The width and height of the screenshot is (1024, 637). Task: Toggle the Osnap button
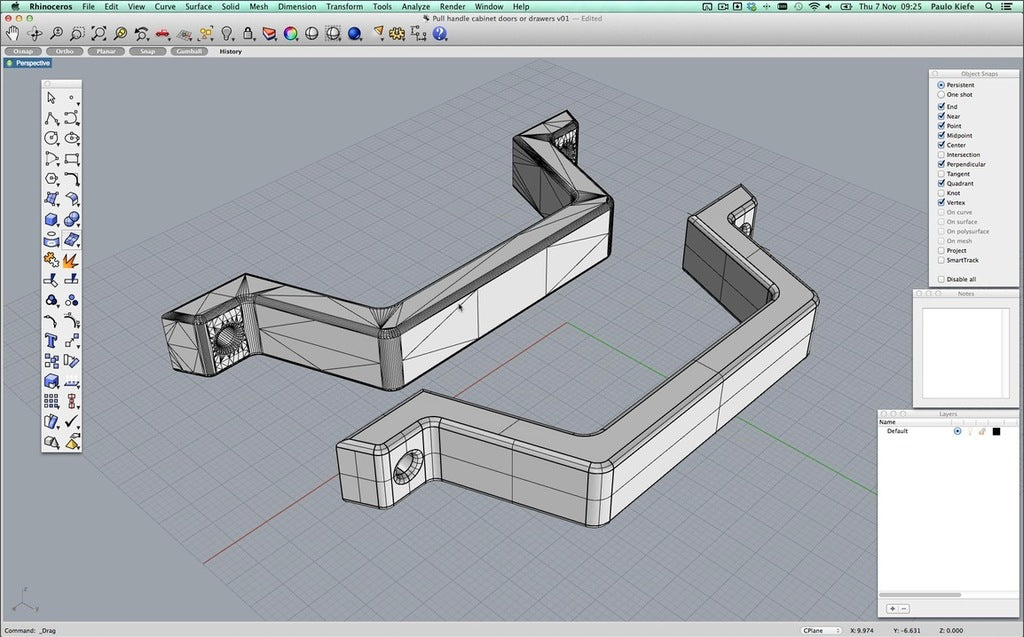point(23,51)
